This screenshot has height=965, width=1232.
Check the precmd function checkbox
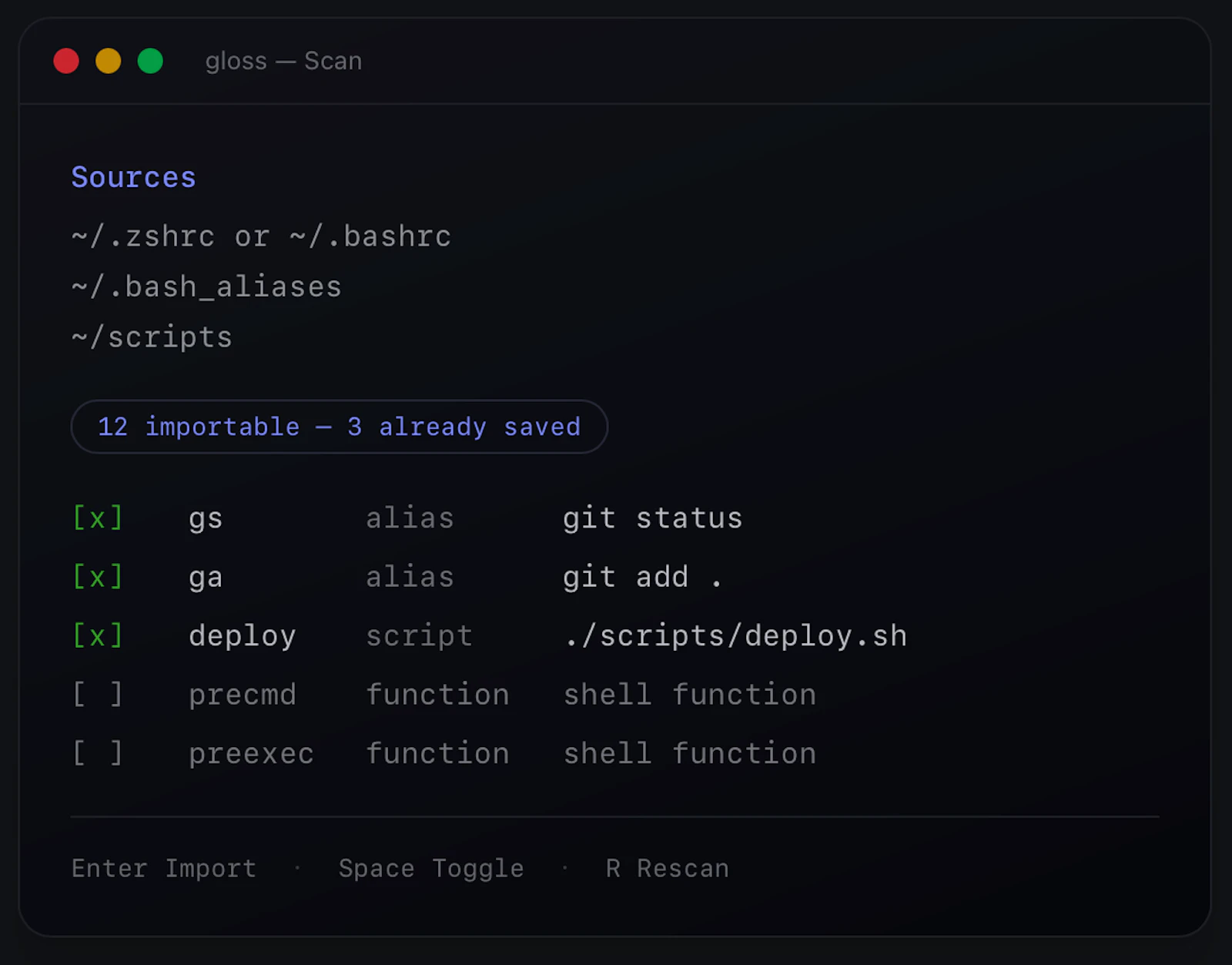[98, 695]
